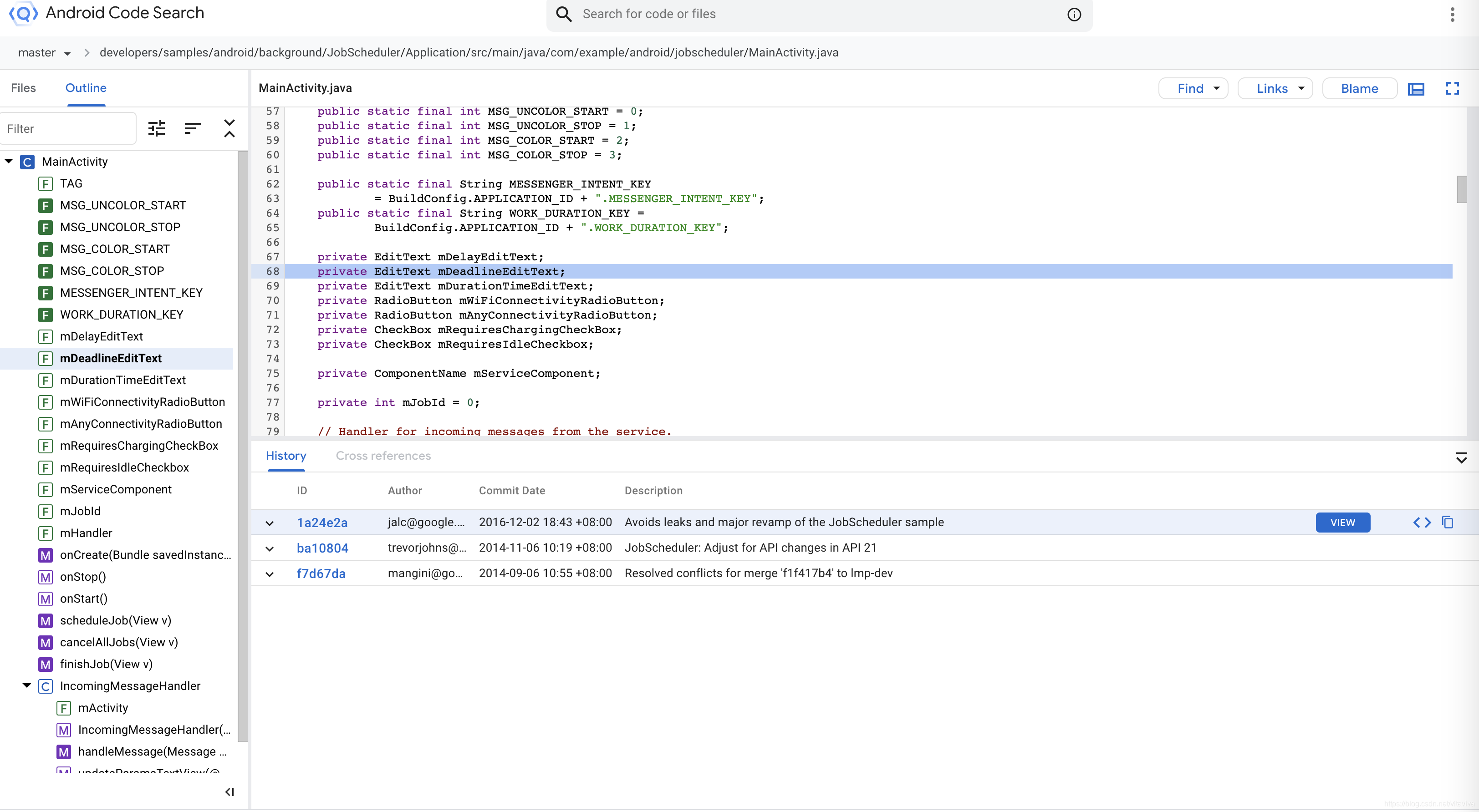Open the master branch dropdown
Viewport: 1479px width, 812px height.
click(44, 53)
